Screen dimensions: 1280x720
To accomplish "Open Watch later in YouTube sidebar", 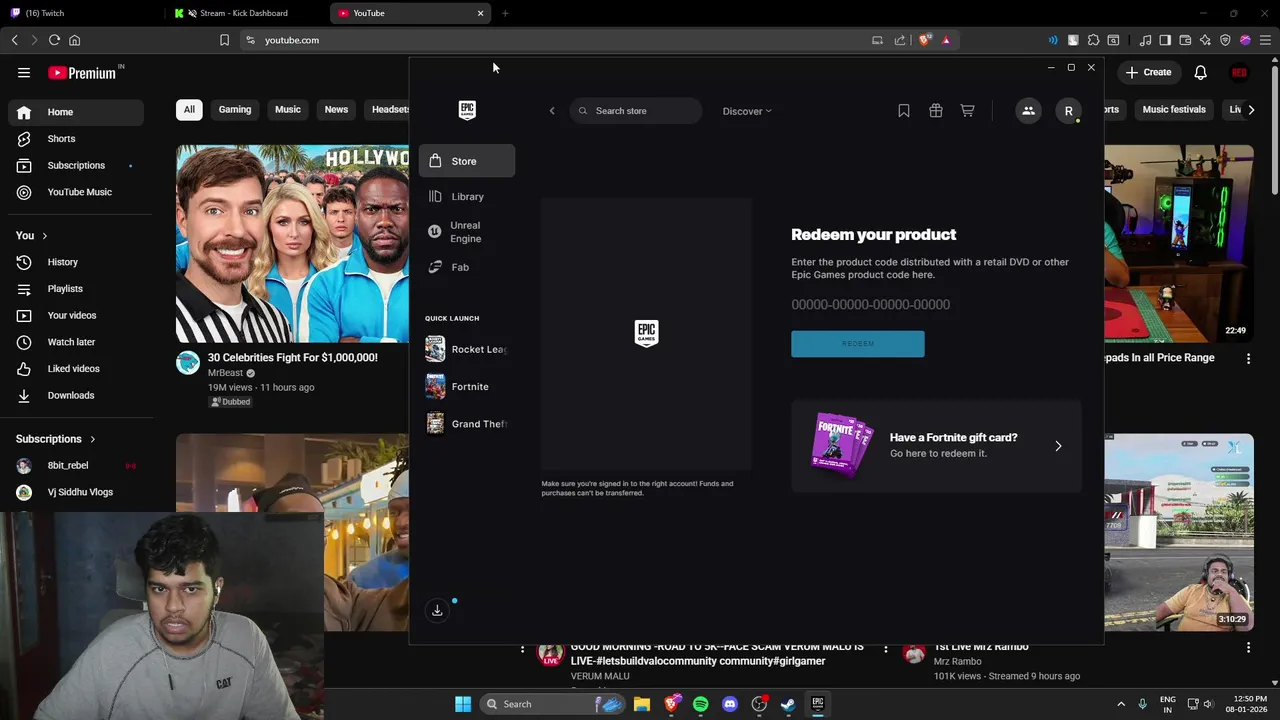I will 76,342.
